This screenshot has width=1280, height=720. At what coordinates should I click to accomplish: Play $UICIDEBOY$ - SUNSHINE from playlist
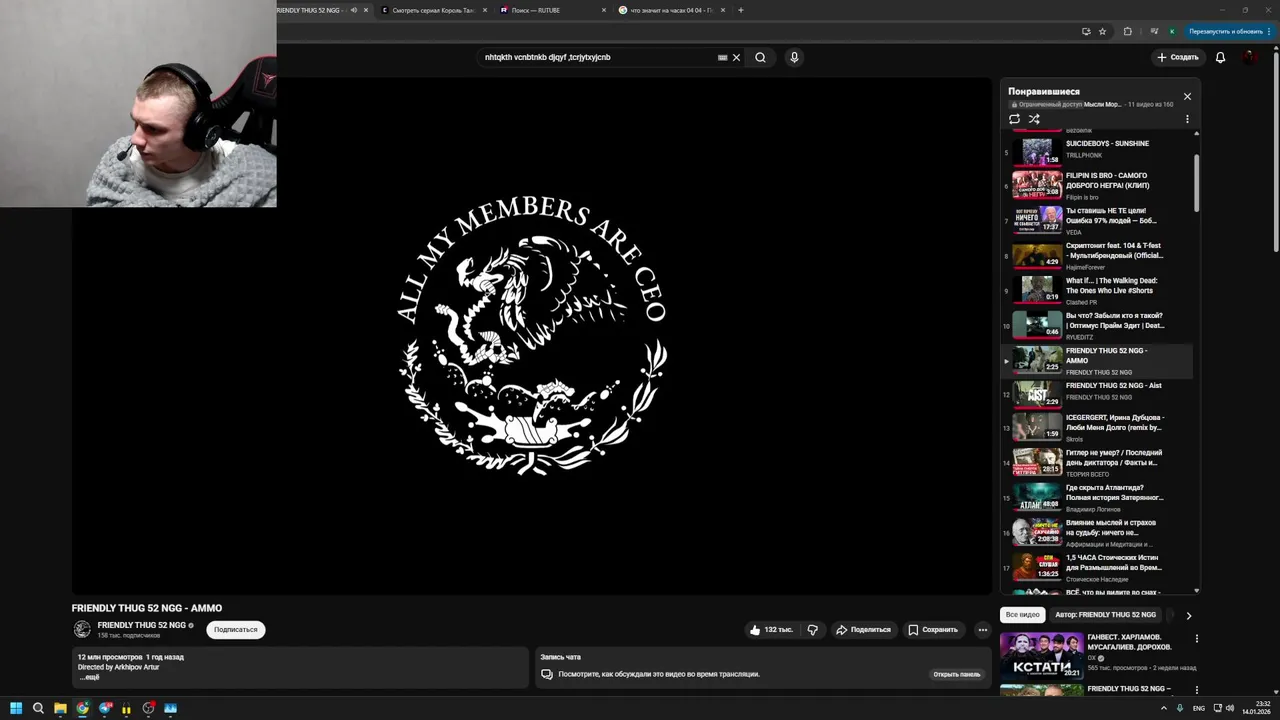click(1097, 150)
